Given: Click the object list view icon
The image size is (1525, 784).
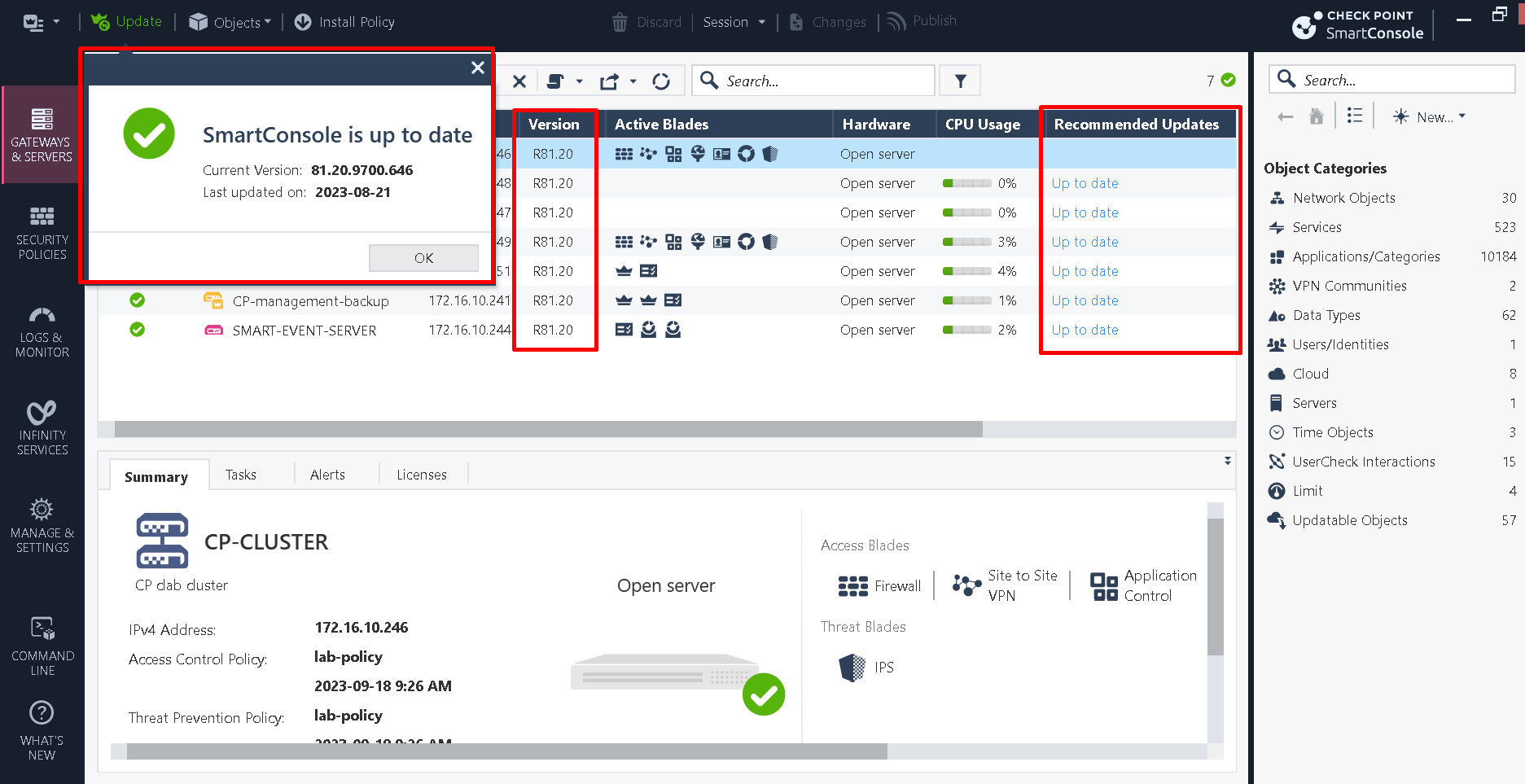Looking at the screenshot, I should (x=1354, y=116).
